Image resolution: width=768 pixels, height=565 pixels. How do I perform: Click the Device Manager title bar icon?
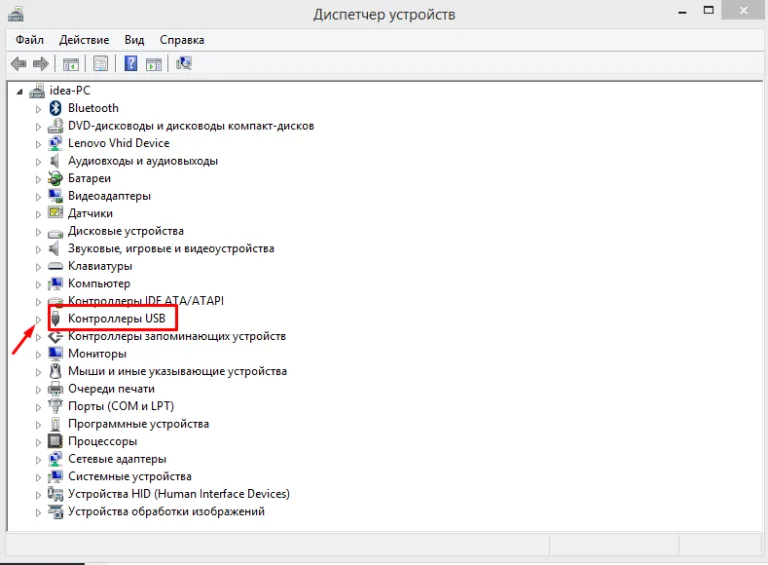(16, 14)
